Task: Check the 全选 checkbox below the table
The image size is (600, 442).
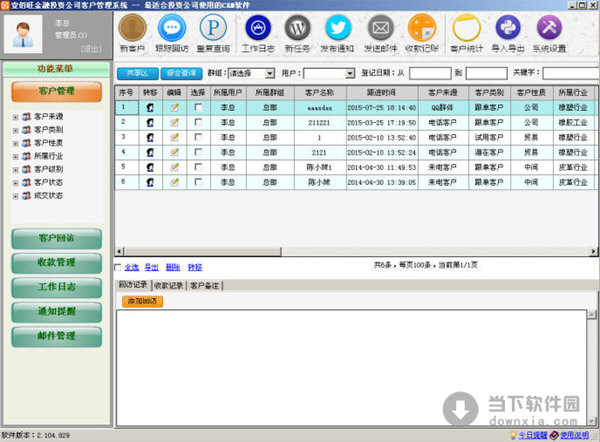Action: pos(120,268)
